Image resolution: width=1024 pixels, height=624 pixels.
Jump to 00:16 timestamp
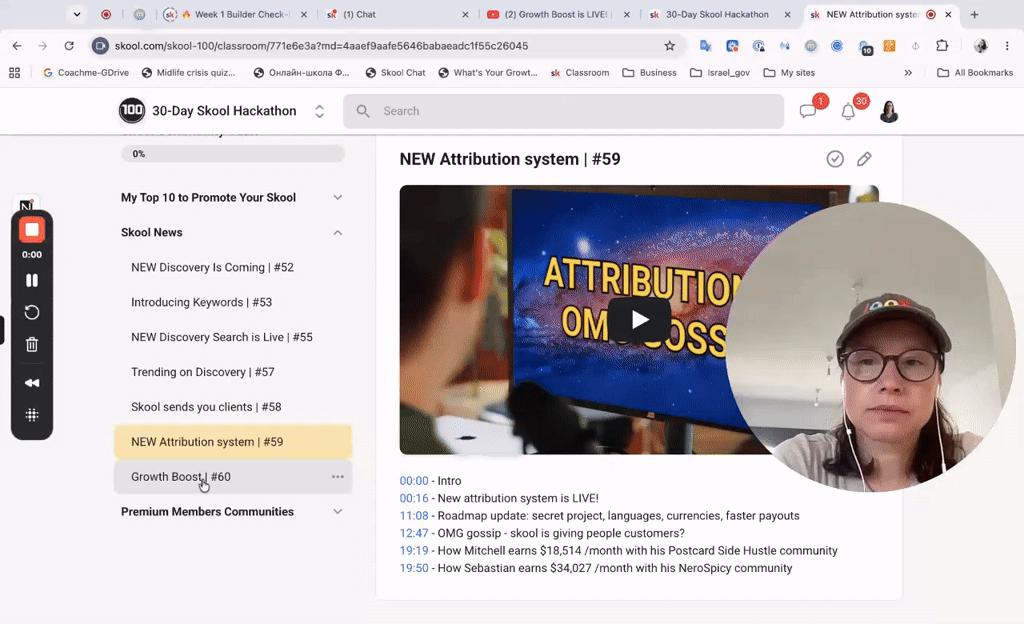click(413, 498)
